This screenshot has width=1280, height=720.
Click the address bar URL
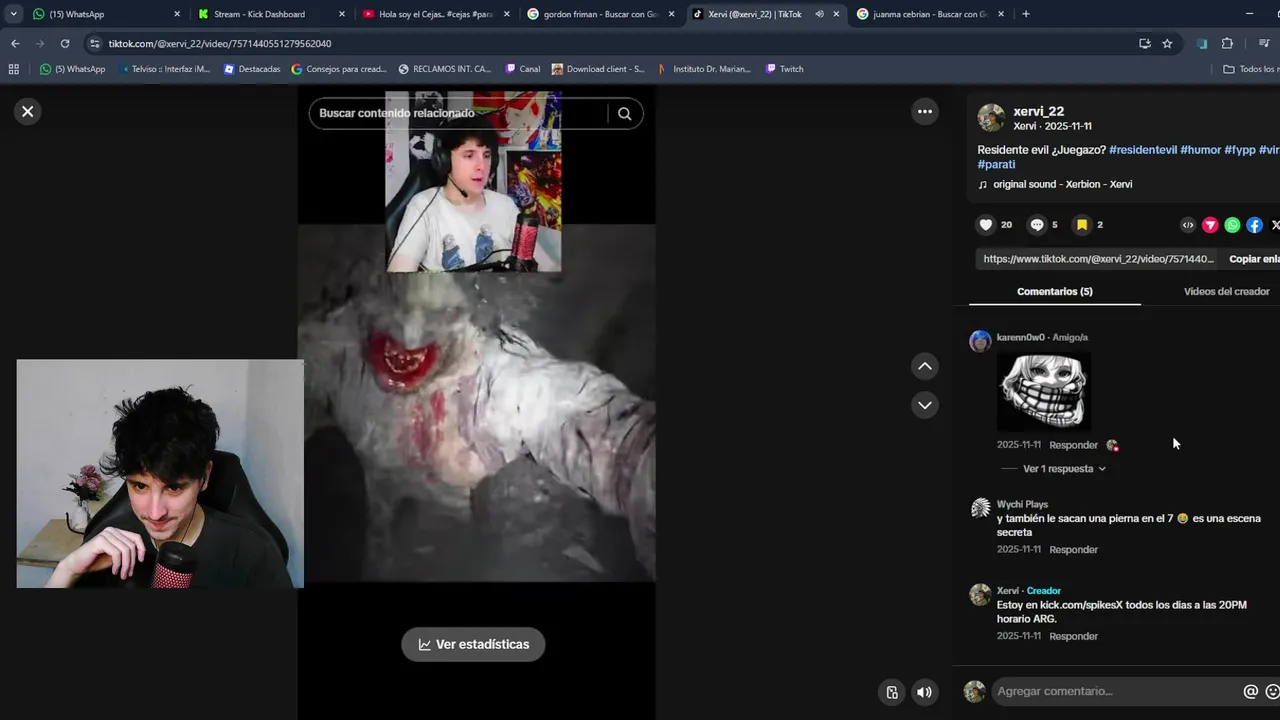tap(220, 44)
